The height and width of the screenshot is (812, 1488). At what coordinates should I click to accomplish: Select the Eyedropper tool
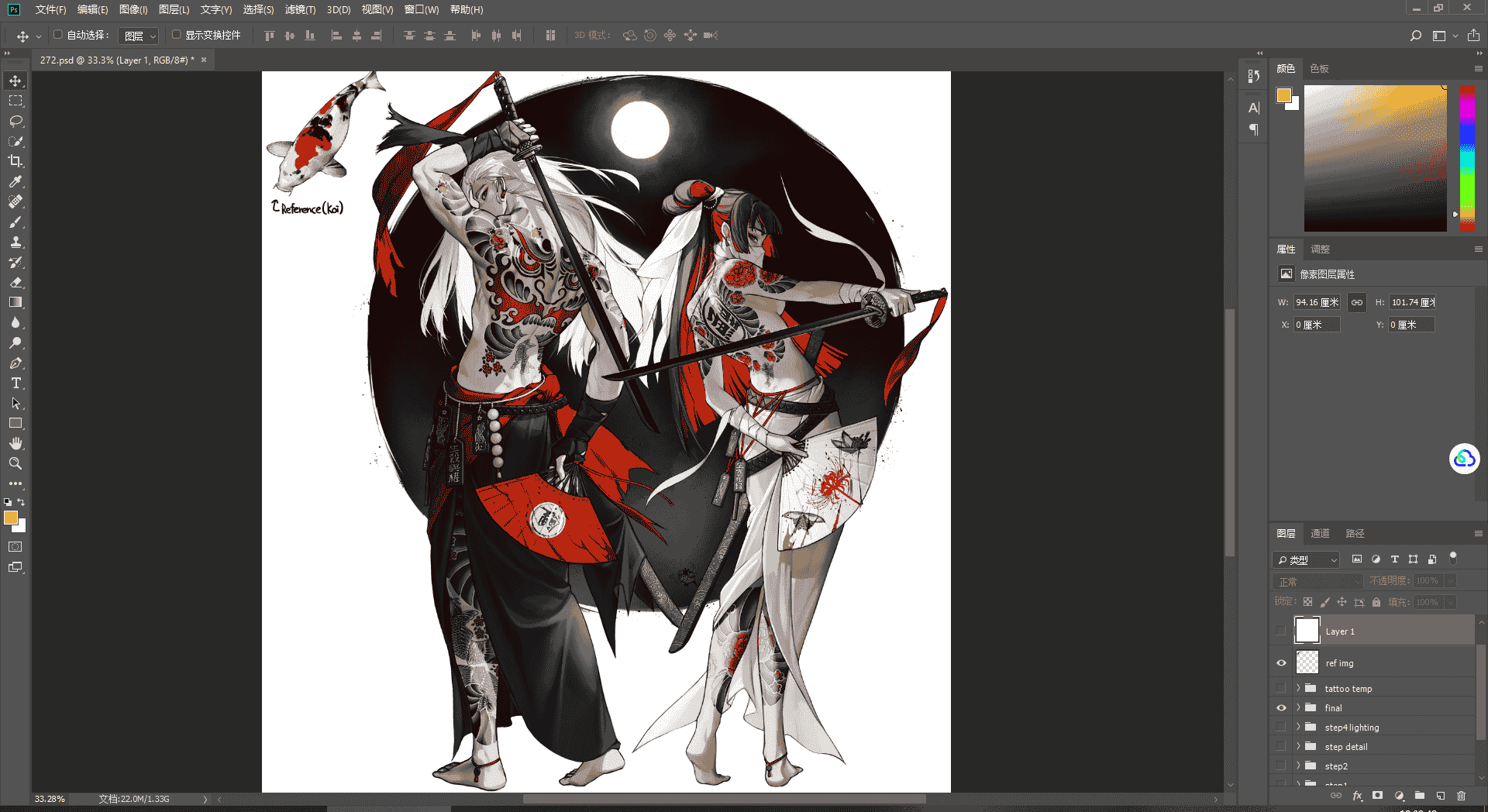(x=15, y=181)
